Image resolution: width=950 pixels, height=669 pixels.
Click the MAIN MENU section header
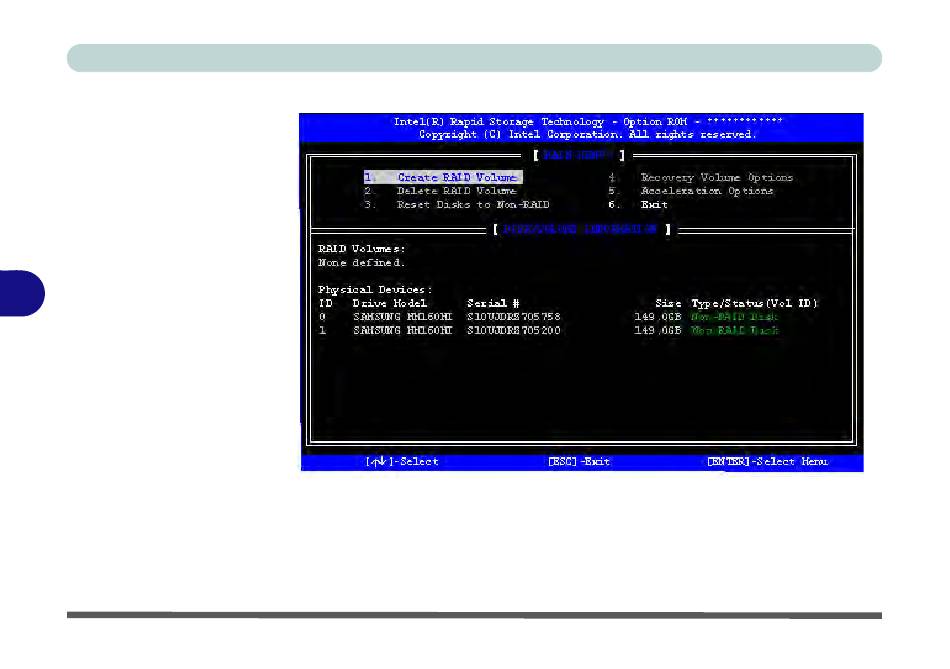(578, 156)
